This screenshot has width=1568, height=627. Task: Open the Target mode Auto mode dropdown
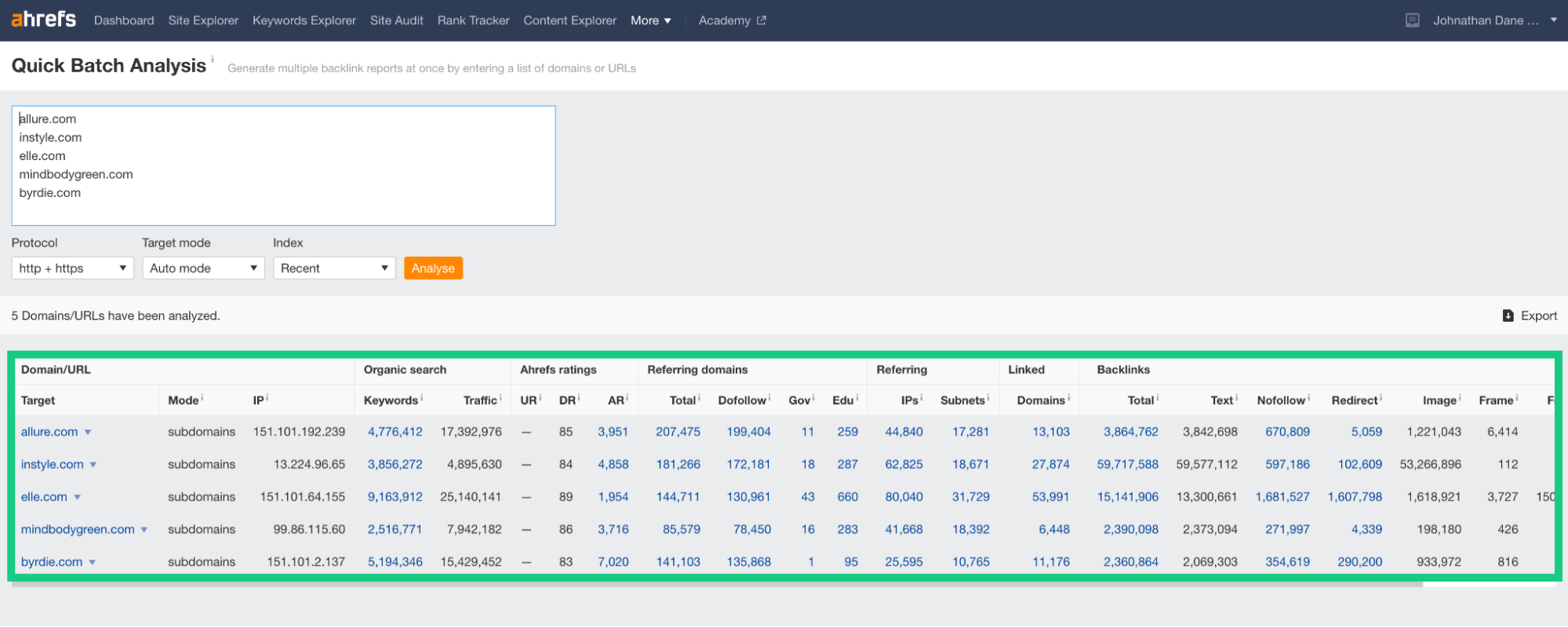pos(203,268)
